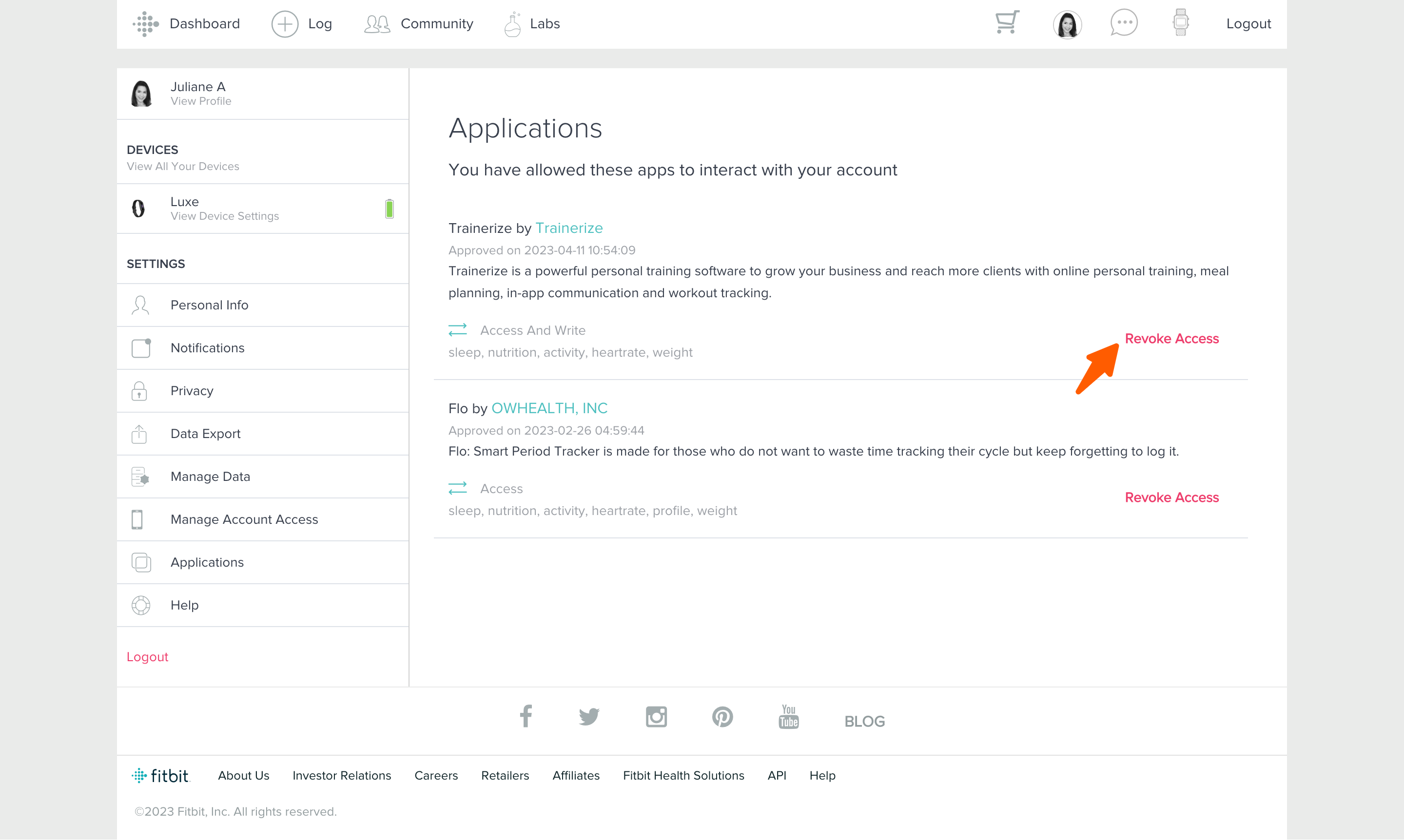Click Logout in the top navigation

(x=1248, y=24)
